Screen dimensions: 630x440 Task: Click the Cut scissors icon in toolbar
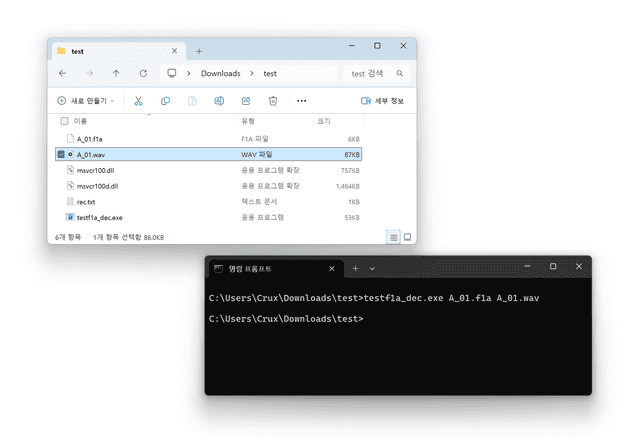pos(138,101)
